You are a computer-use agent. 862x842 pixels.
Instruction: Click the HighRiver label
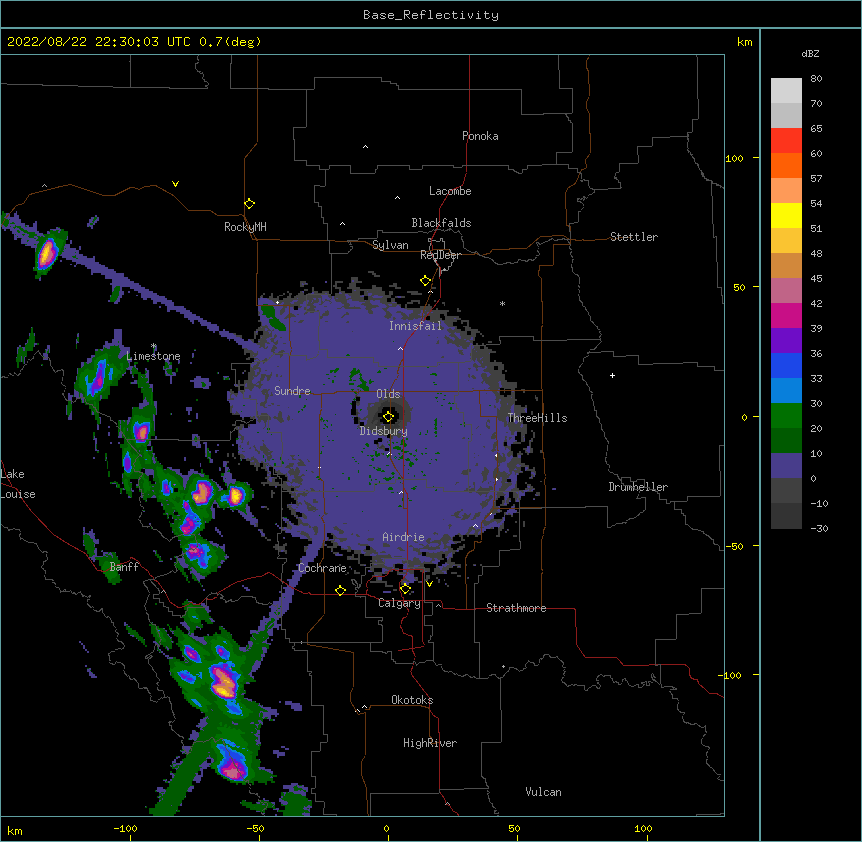coord(430,743)
